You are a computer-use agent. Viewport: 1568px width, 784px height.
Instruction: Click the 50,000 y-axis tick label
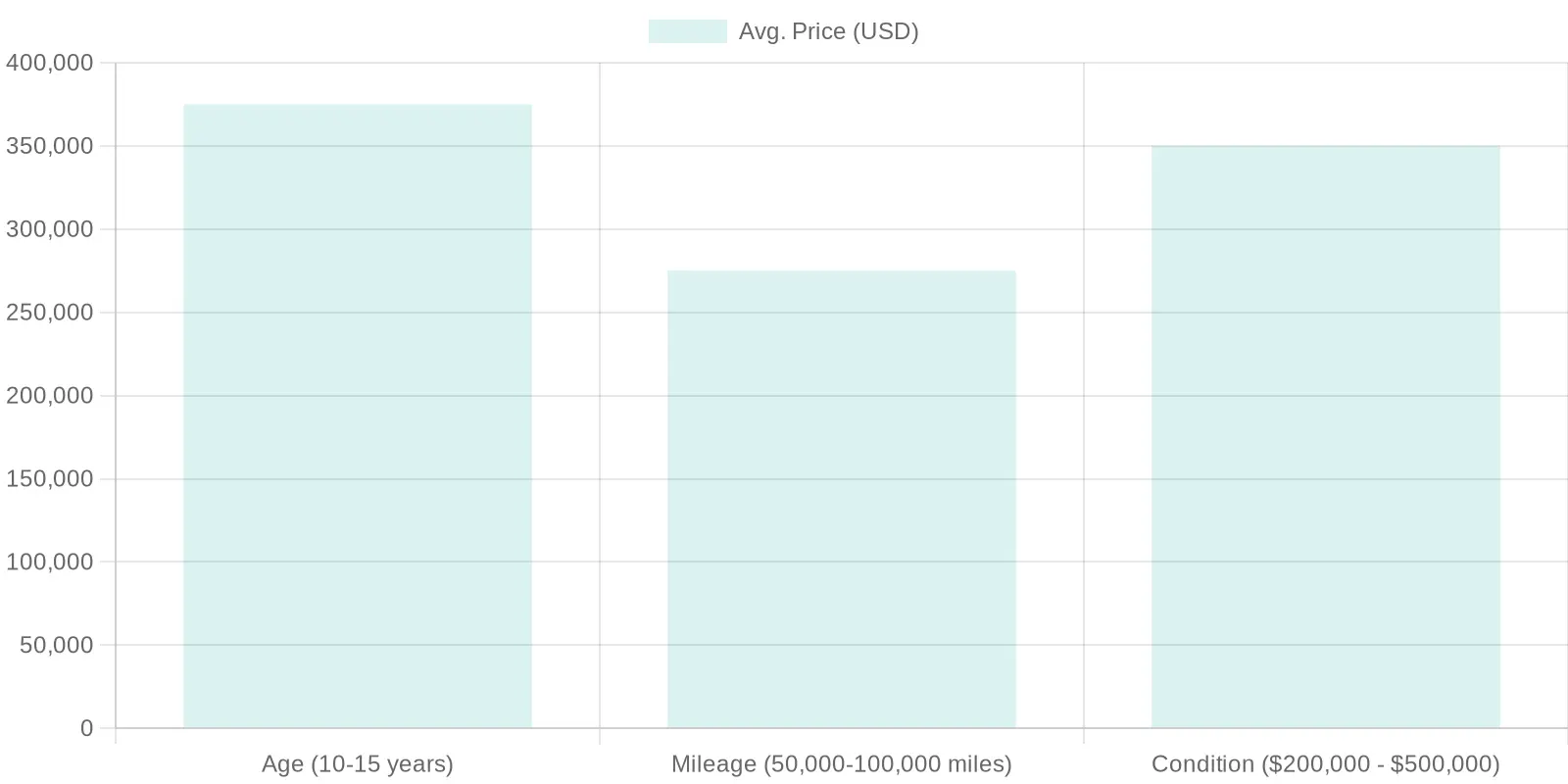coord(57,645)
